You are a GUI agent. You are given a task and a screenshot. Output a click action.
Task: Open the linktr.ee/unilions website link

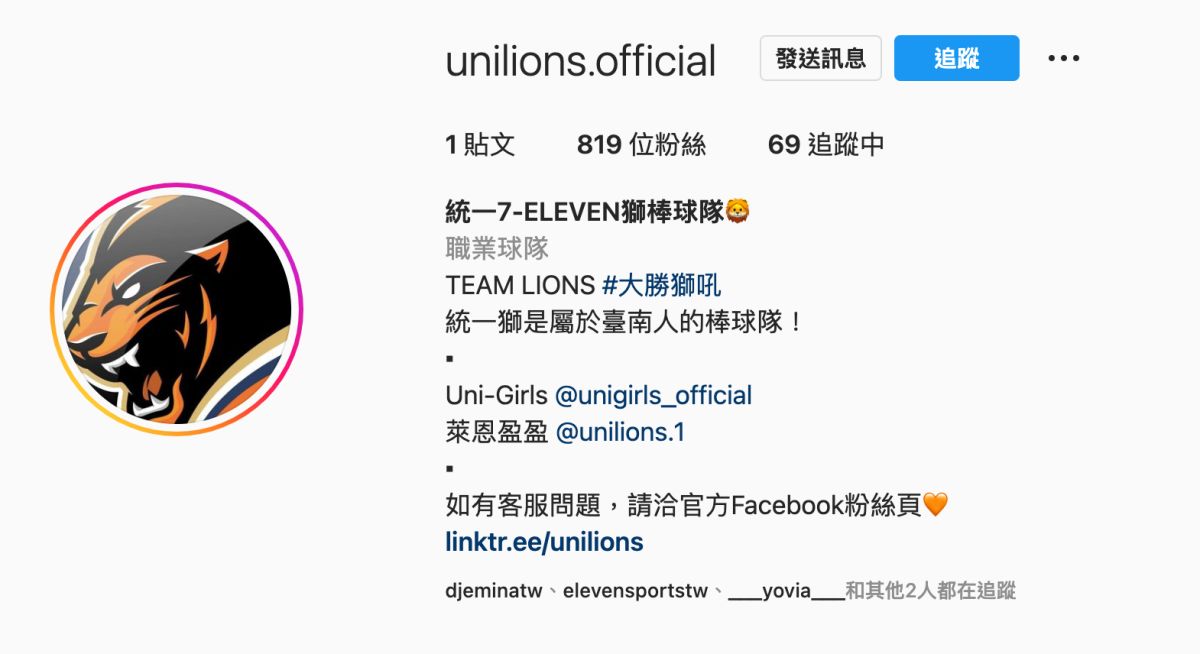(544, 542)
